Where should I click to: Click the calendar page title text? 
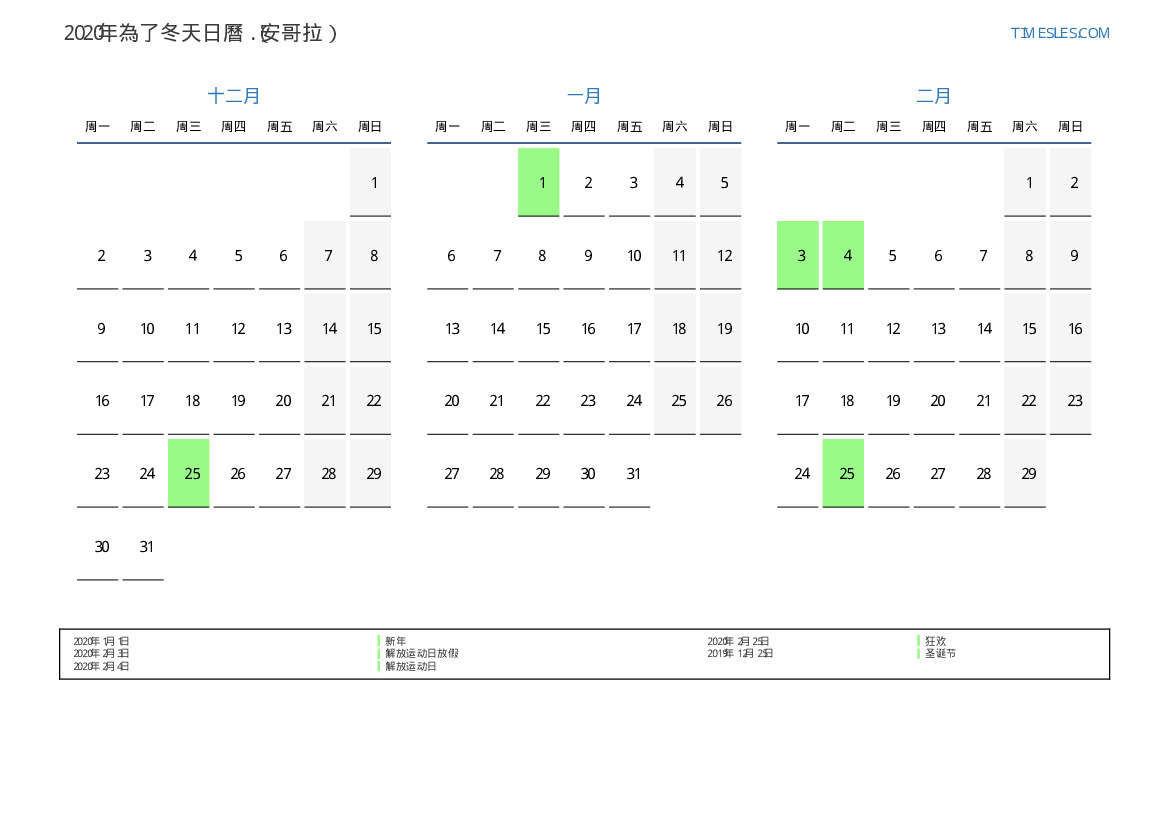tap(201, 33)
